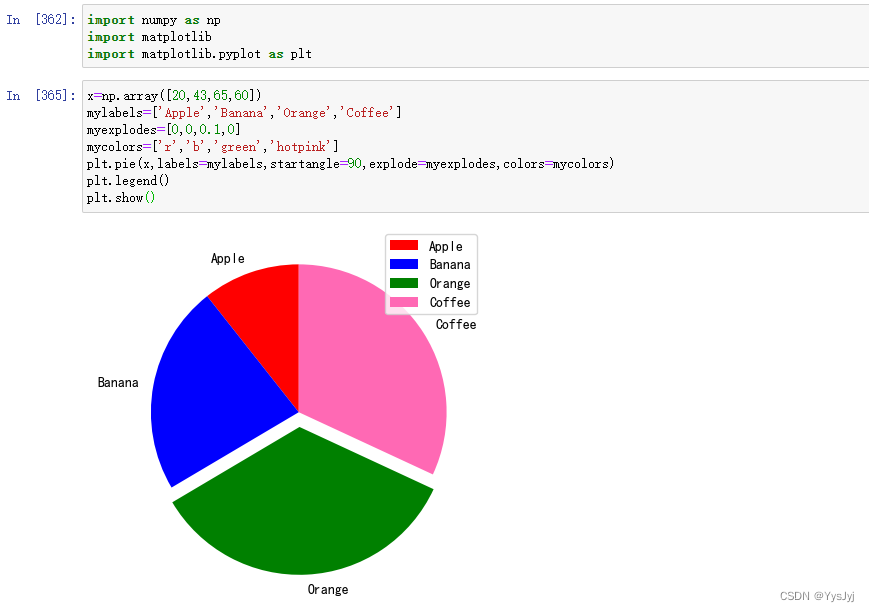The image size is (869, 612).
Task: Click the Coffee text in the legend
Action: point(450,302)
